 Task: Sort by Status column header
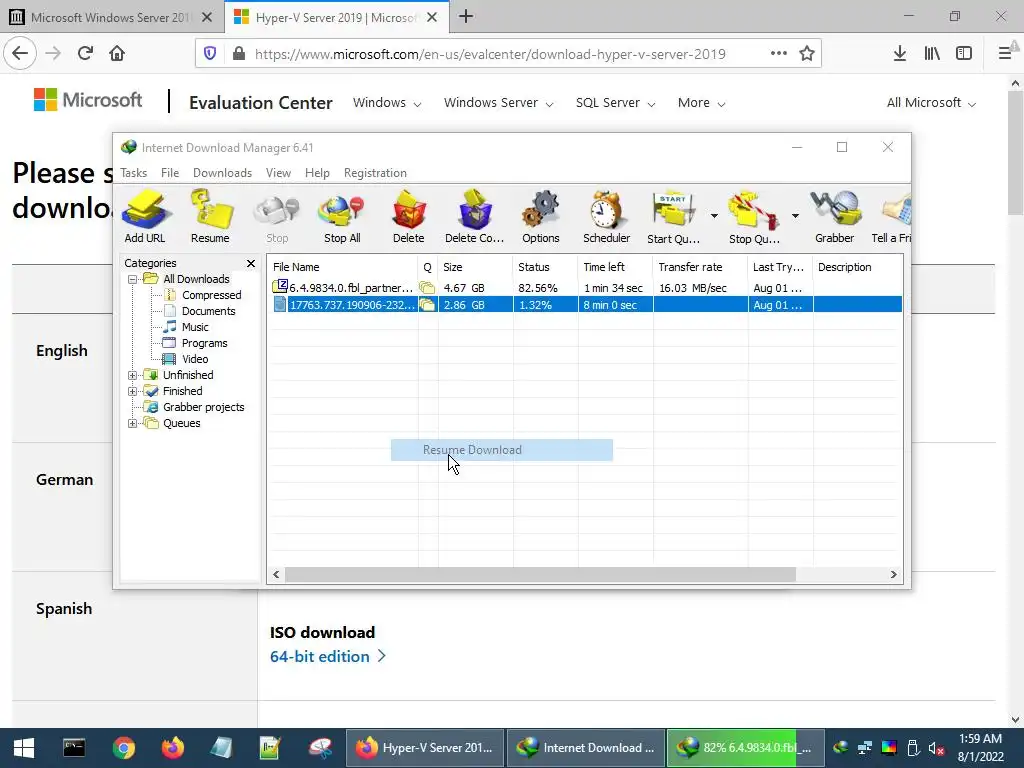pyautogui.click(x=545, y=267)
